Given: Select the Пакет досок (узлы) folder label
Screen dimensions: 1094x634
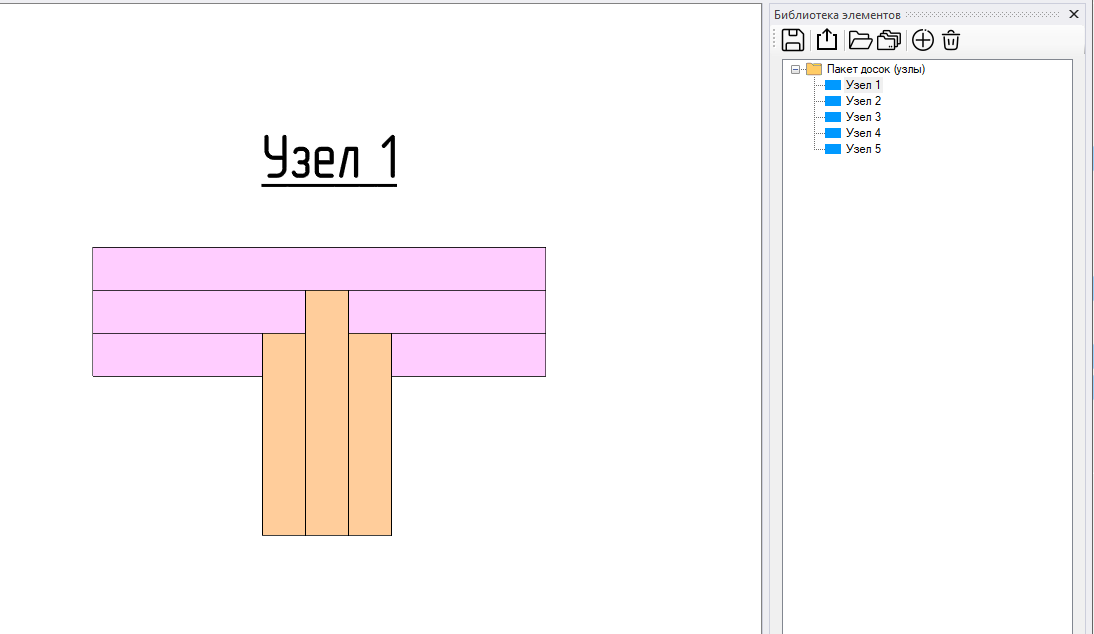Looking at the screenshot, I should (x=875, y=69).
